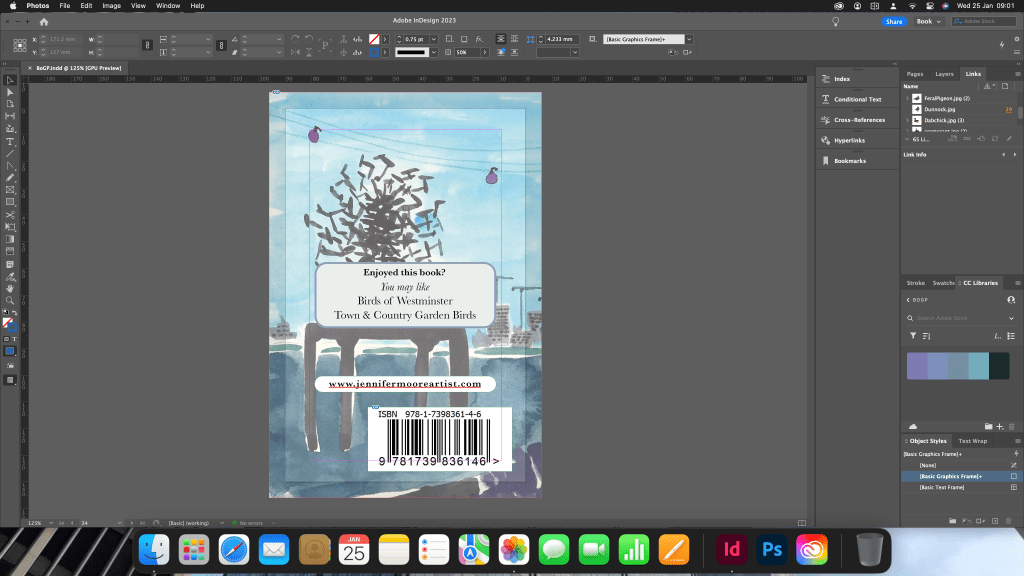This screenshot has height=576, width=1024.
Task: Select the Selection tool arrow
Action: 10,80
